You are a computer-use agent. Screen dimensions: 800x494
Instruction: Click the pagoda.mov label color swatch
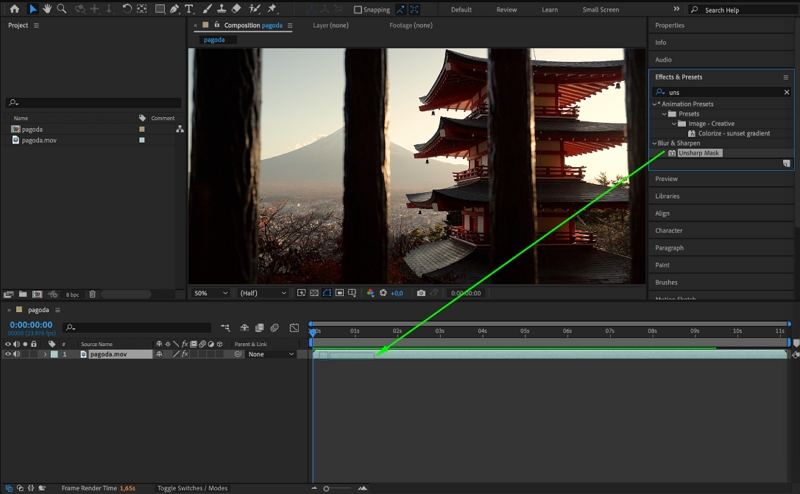click(54, 354)
